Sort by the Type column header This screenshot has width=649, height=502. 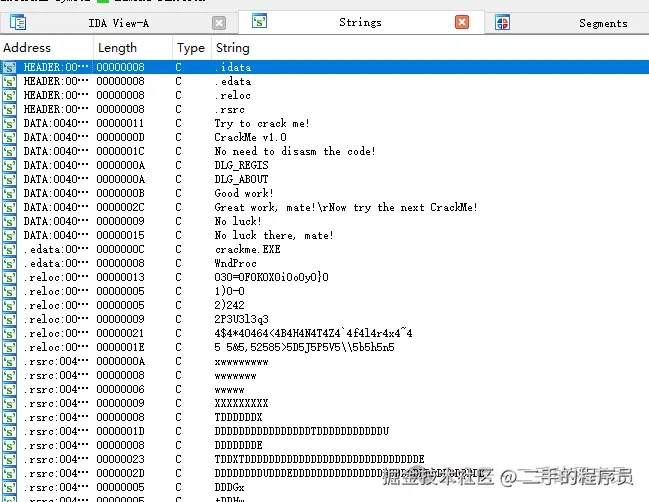point(191,48)
